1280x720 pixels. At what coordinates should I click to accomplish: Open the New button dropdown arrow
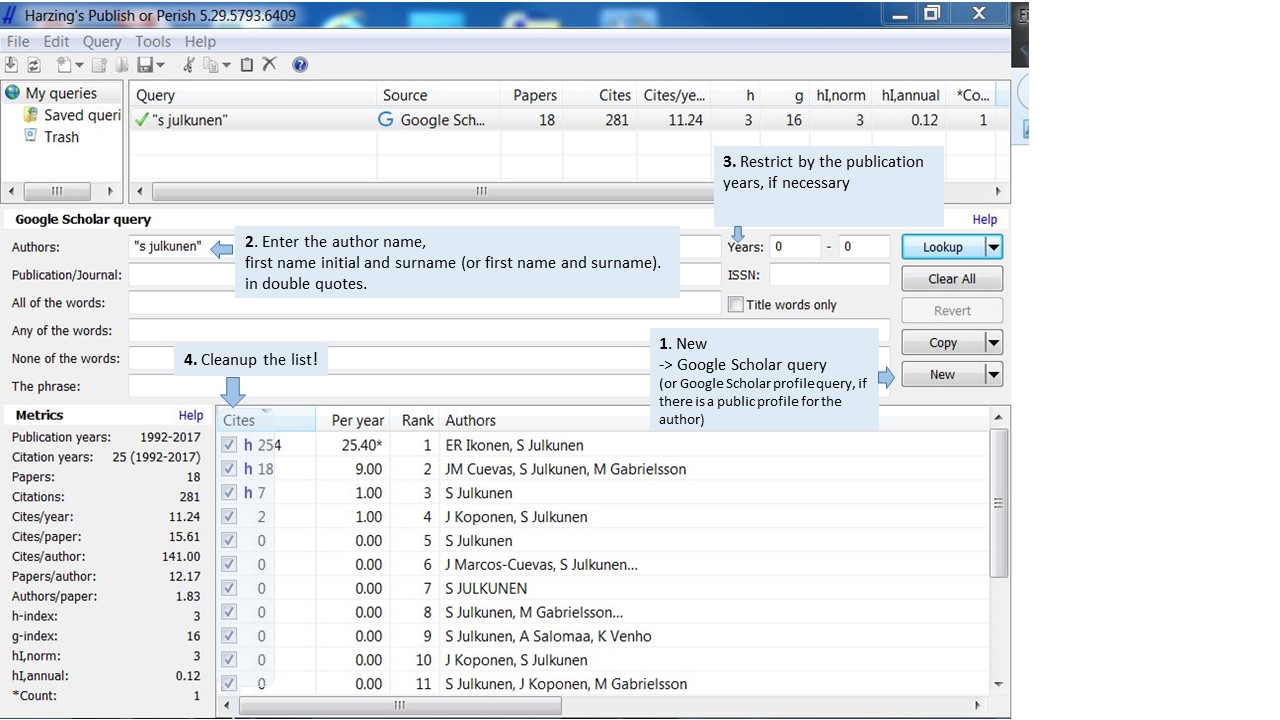pyautogui.click(x=993, y=375)
